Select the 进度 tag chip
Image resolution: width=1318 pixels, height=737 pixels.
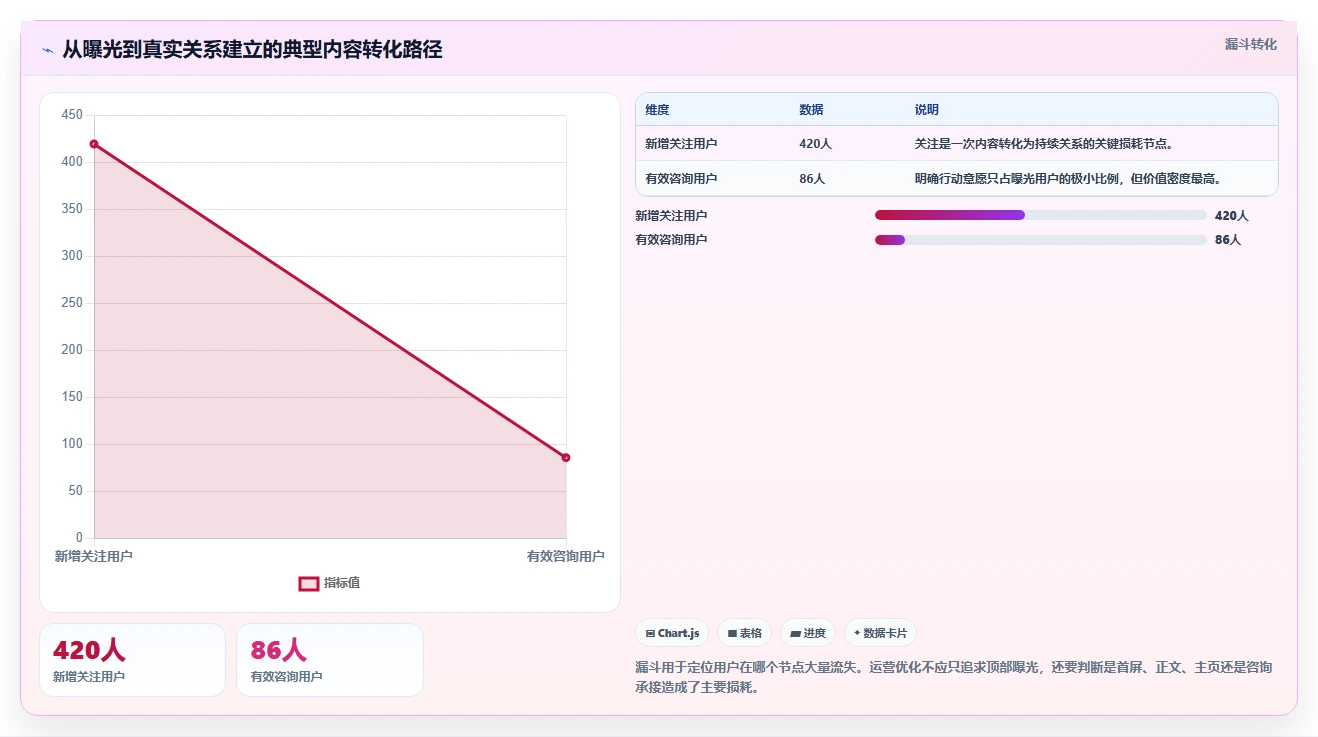pos(808,633)
